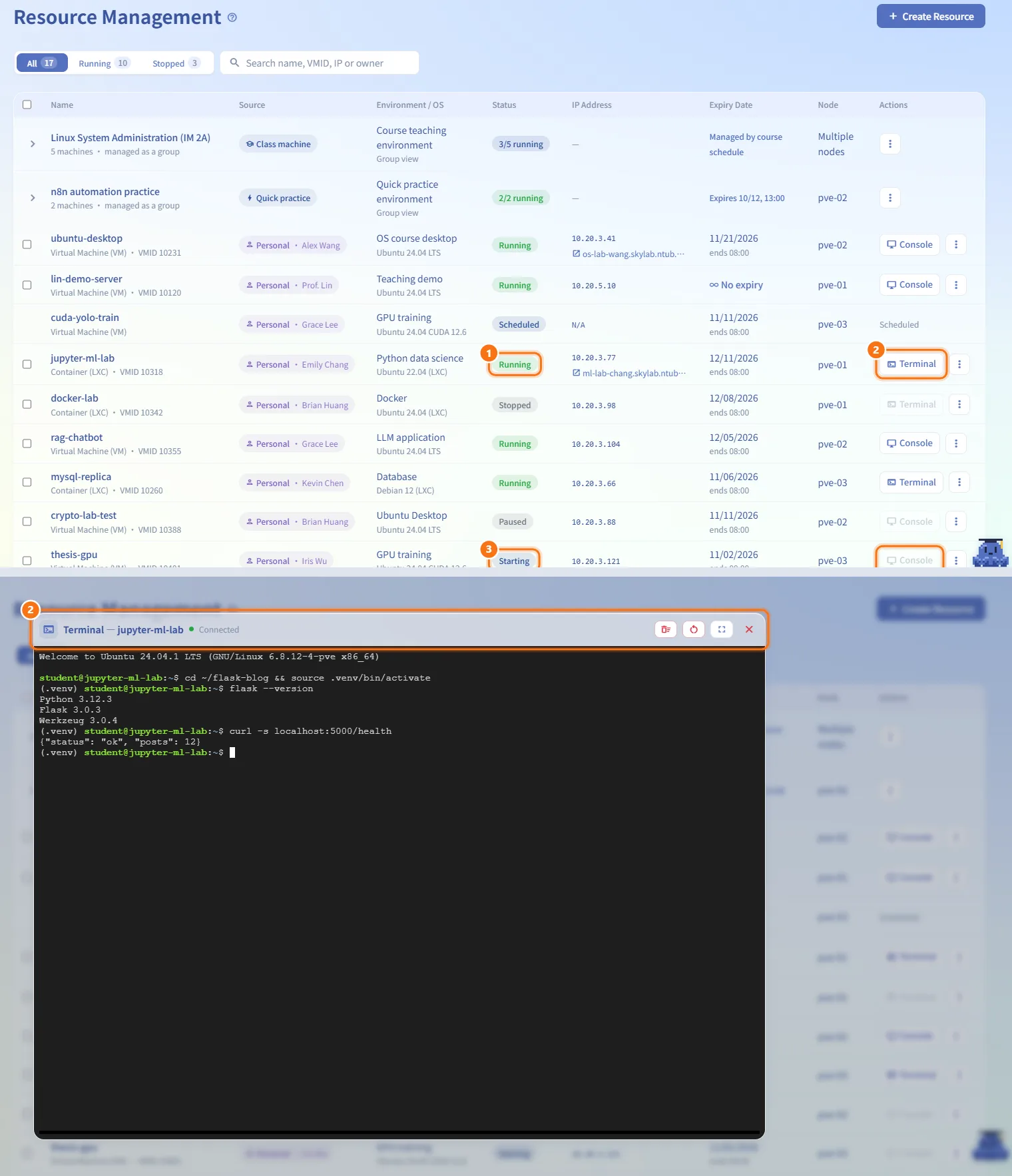Screen dimensions: 1012x1176
Task: Click the Expiry Date column header
Action: (730, 105)
